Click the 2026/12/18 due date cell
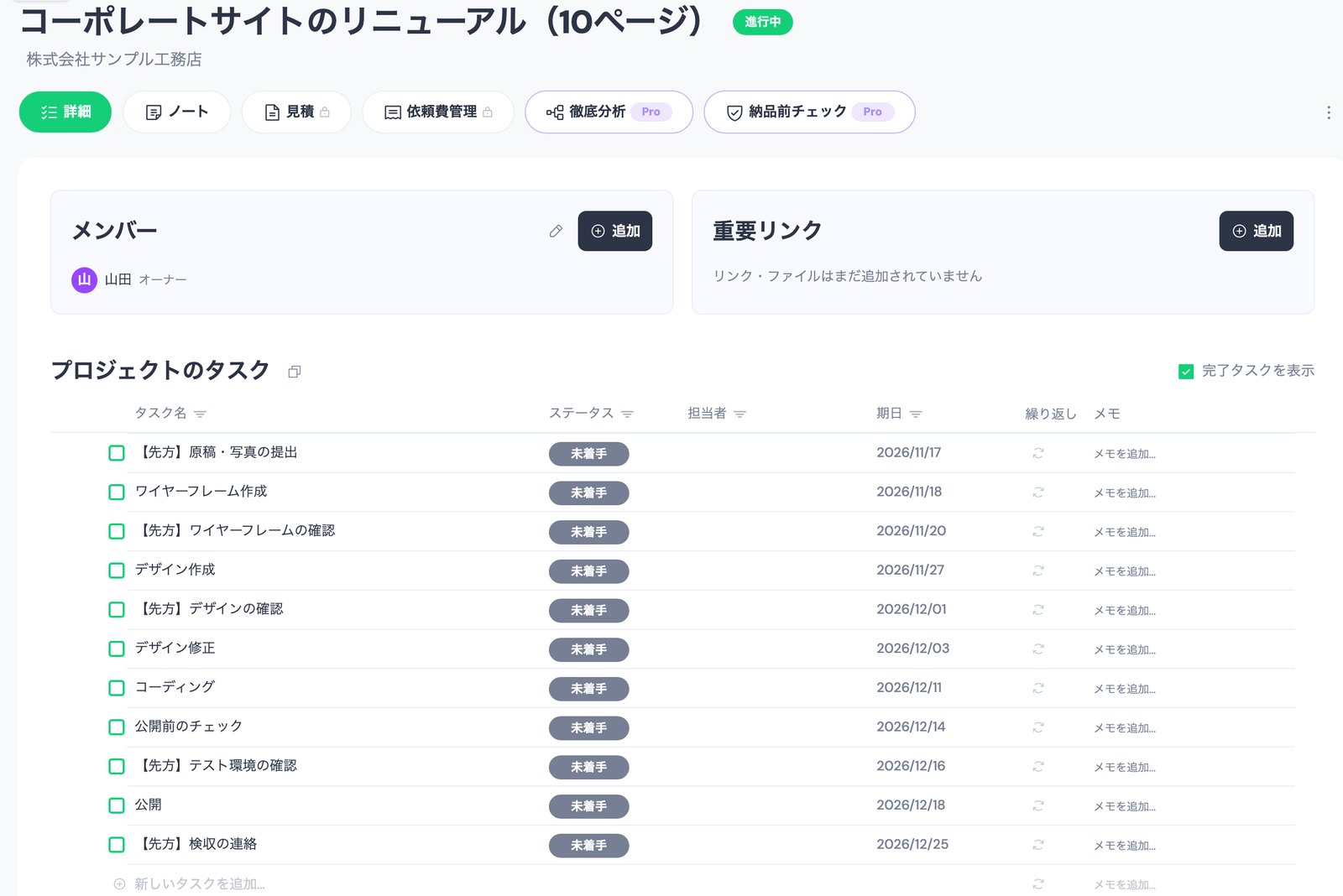 [911, 805]
